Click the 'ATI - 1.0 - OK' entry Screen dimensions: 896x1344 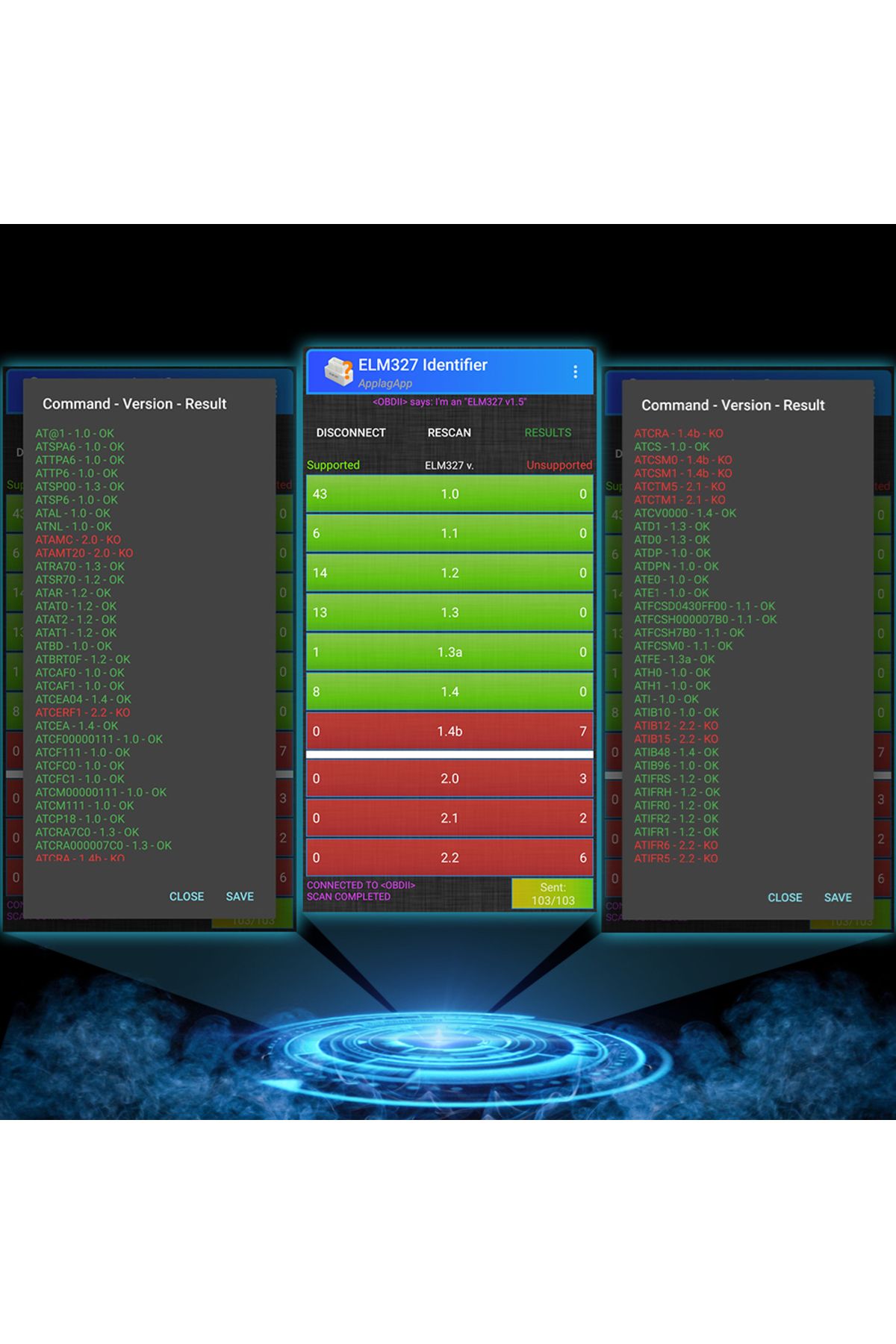666,700
